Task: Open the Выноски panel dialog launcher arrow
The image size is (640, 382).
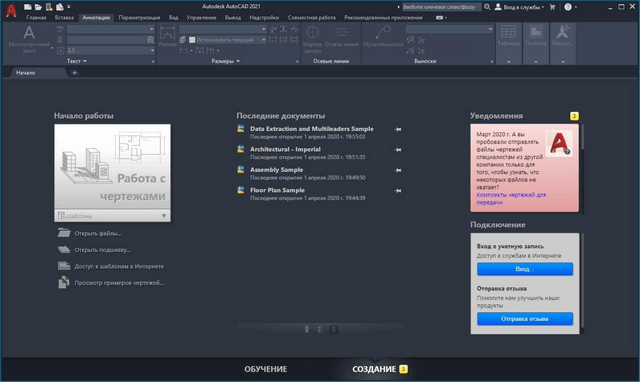Action: [x=492, y=62]
